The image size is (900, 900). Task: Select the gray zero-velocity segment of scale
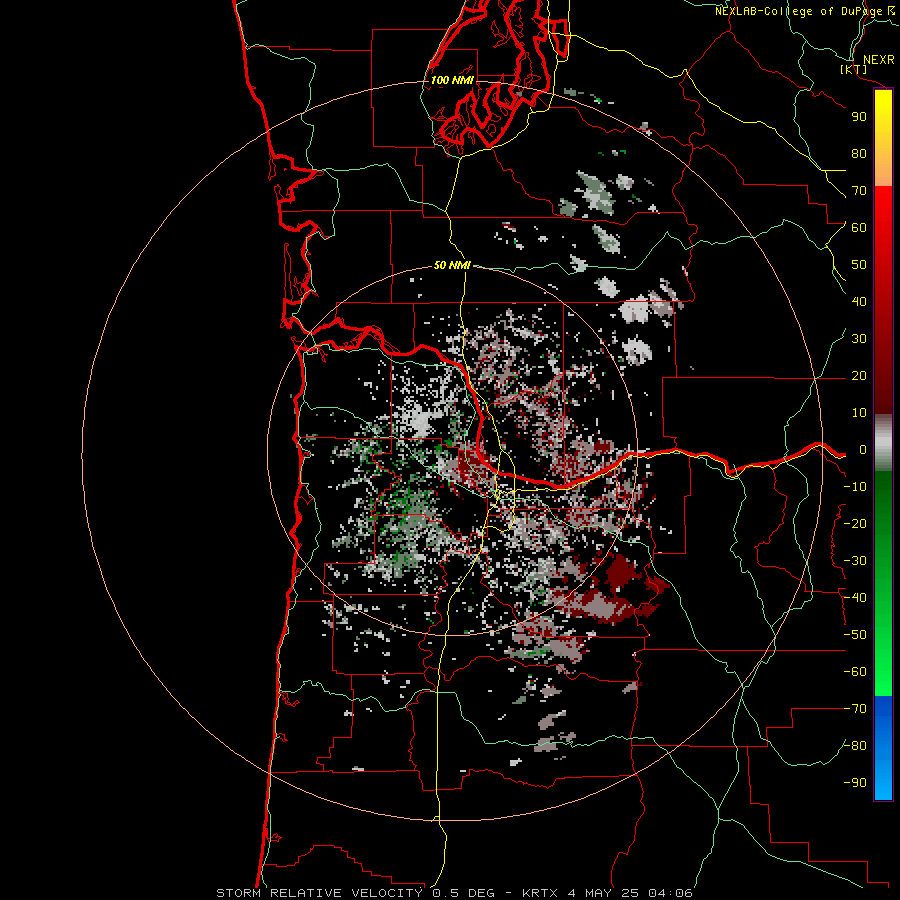883,443
